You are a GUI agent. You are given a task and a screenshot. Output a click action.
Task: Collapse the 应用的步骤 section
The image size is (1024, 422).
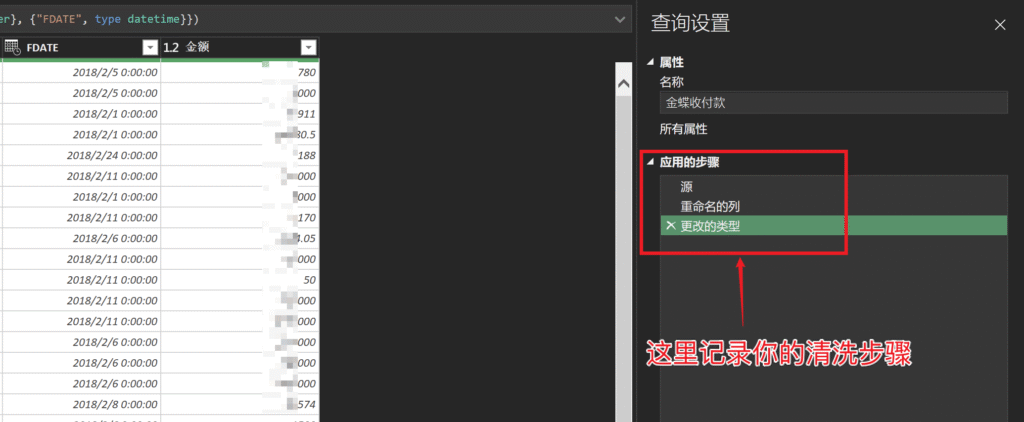click(650, 162)
